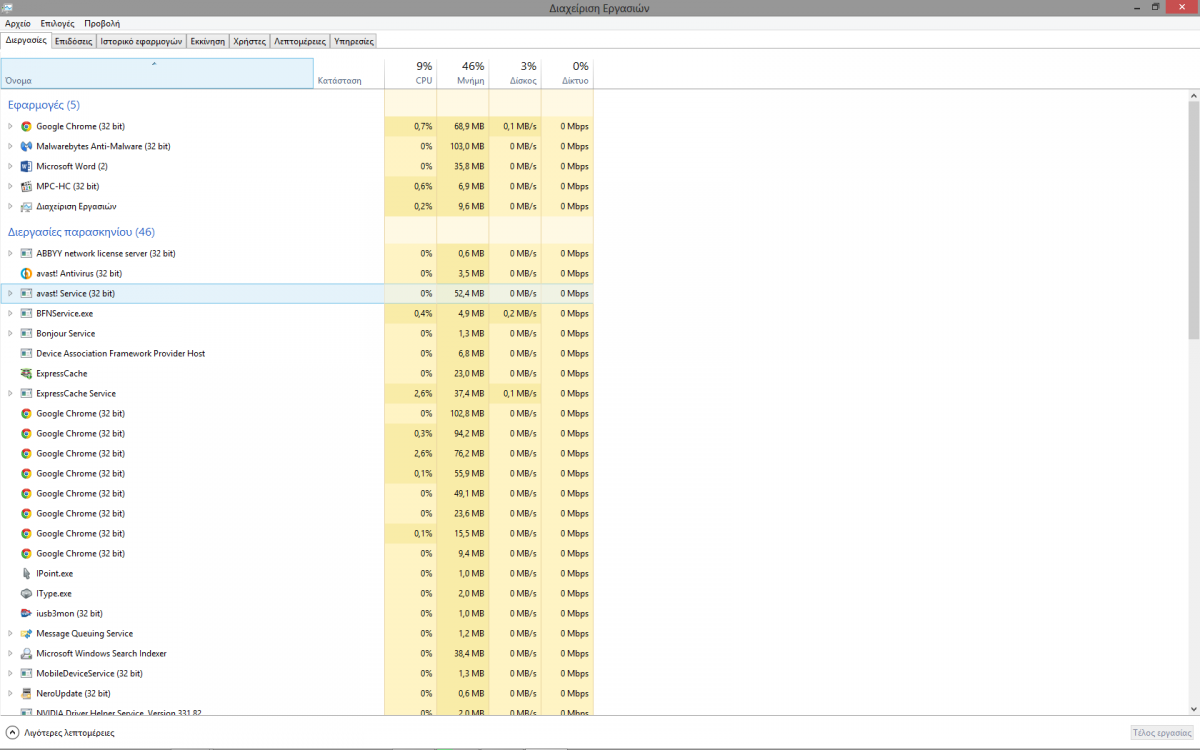Click the Microsoft Windows Search Indexer icon

[26, 653]
